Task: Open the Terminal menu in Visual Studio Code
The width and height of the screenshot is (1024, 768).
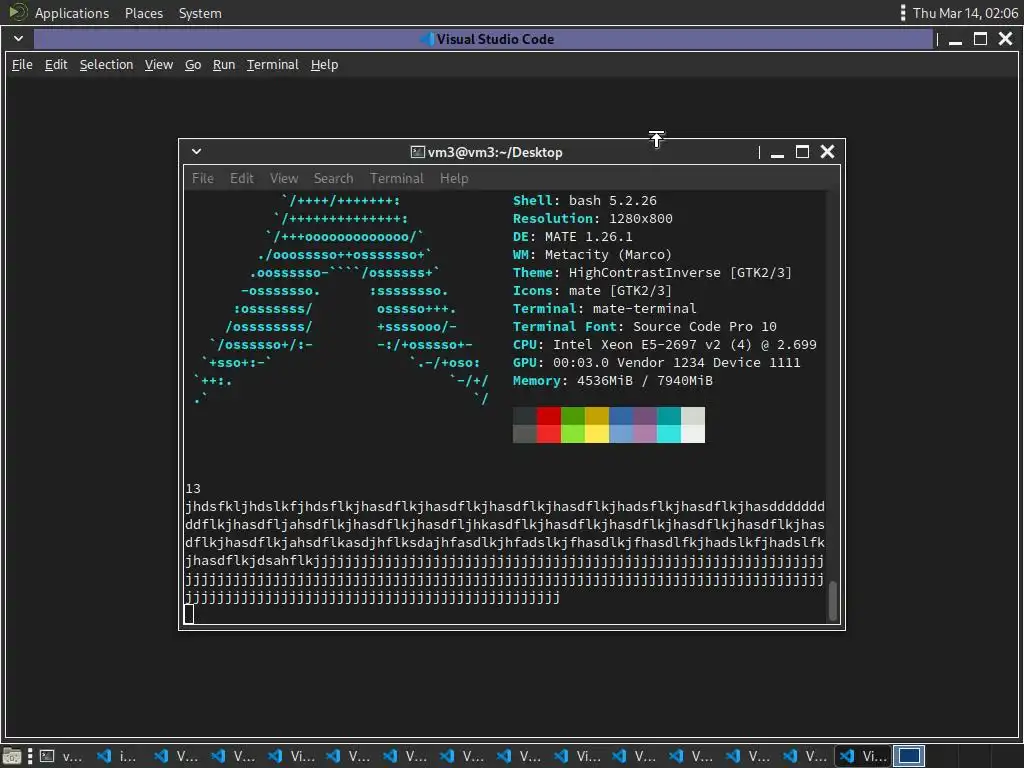Action: pos(272,65)
